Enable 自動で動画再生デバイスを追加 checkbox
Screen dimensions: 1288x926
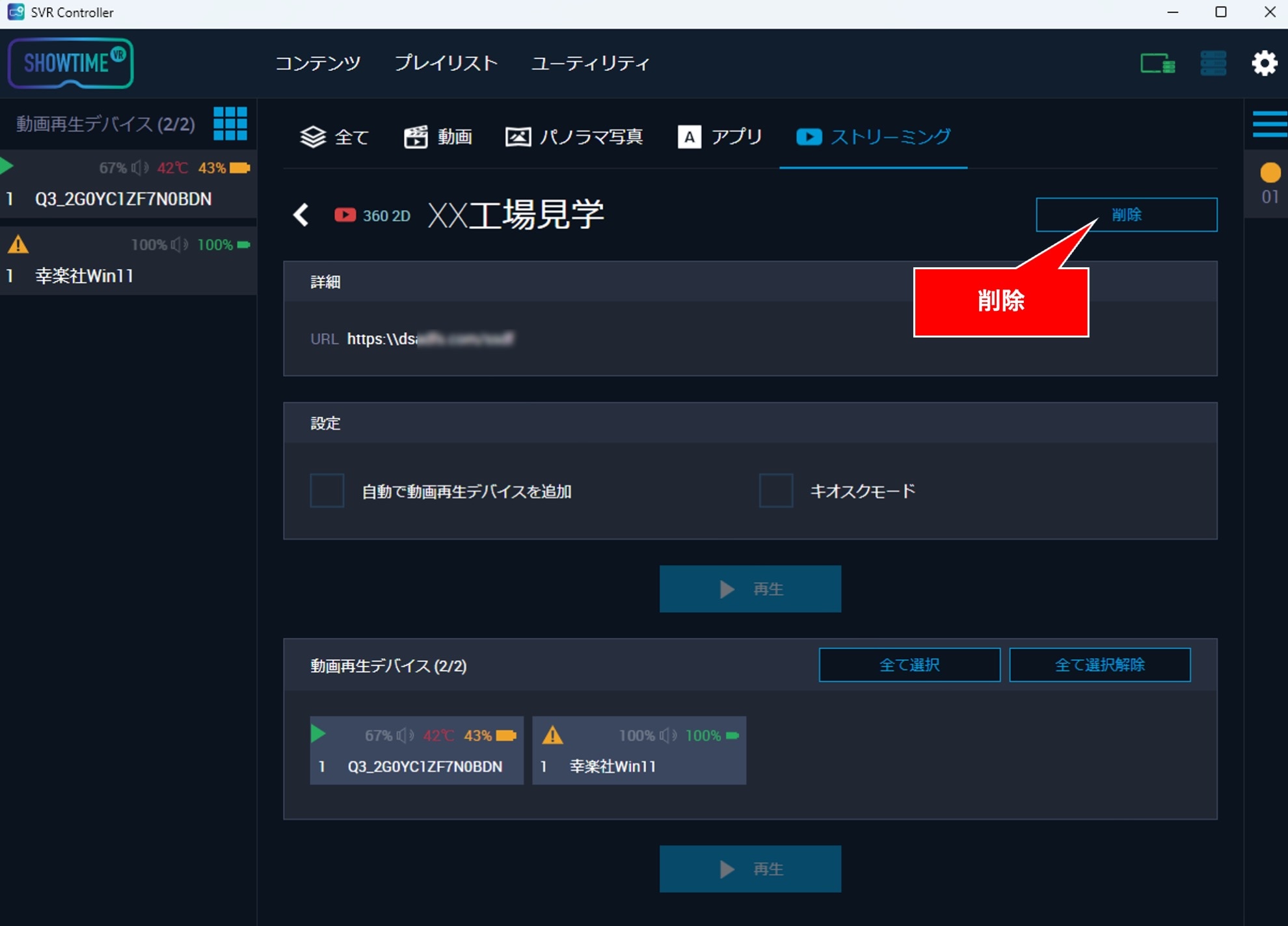[327, 490]
